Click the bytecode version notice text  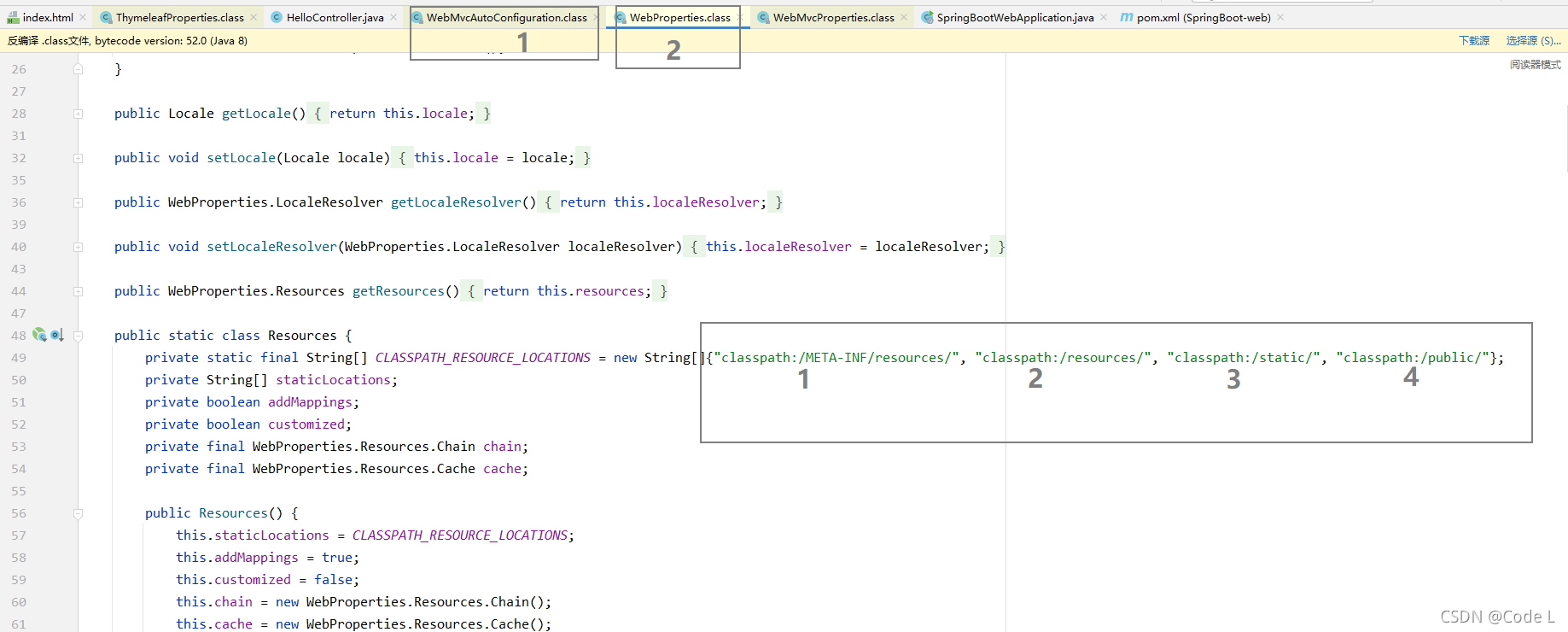point(127,40)
